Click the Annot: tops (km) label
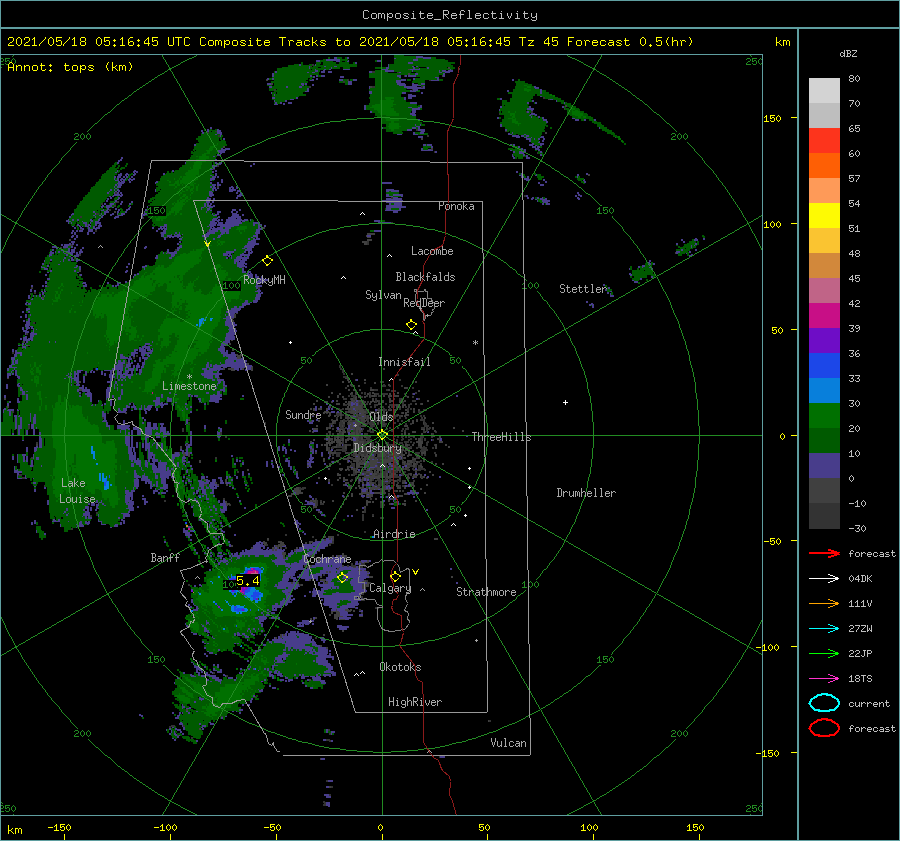The width and height of the screenshot is (900, 841). tap(70, 67)
